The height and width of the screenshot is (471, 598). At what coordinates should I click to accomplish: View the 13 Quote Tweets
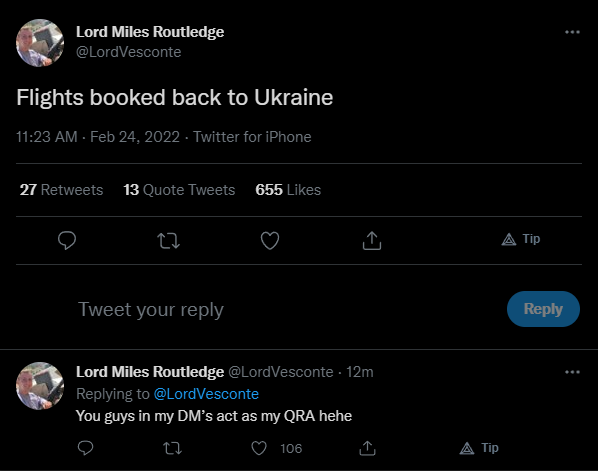[179, 190]
